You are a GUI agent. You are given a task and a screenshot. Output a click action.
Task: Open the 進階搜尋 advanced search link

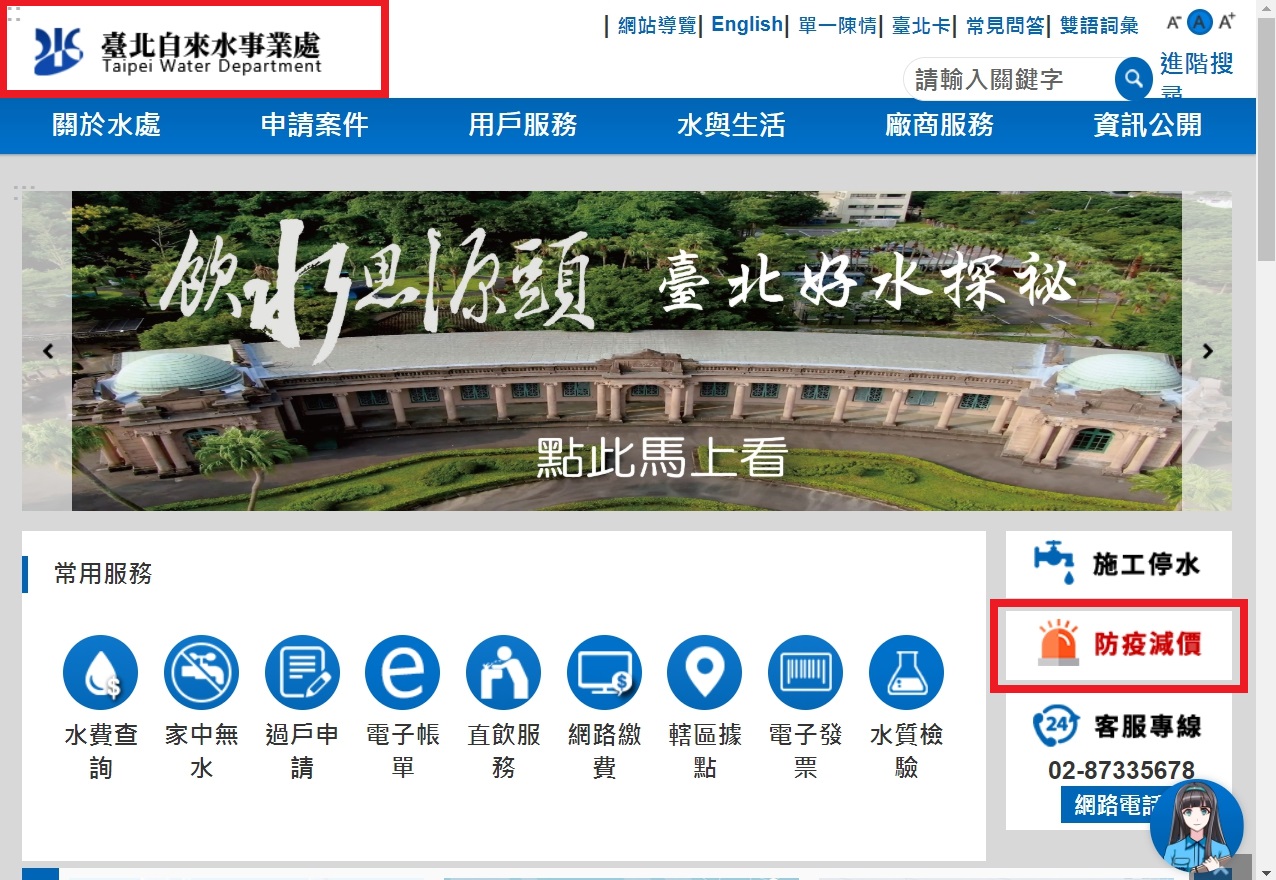click(x=1197, y=76)
